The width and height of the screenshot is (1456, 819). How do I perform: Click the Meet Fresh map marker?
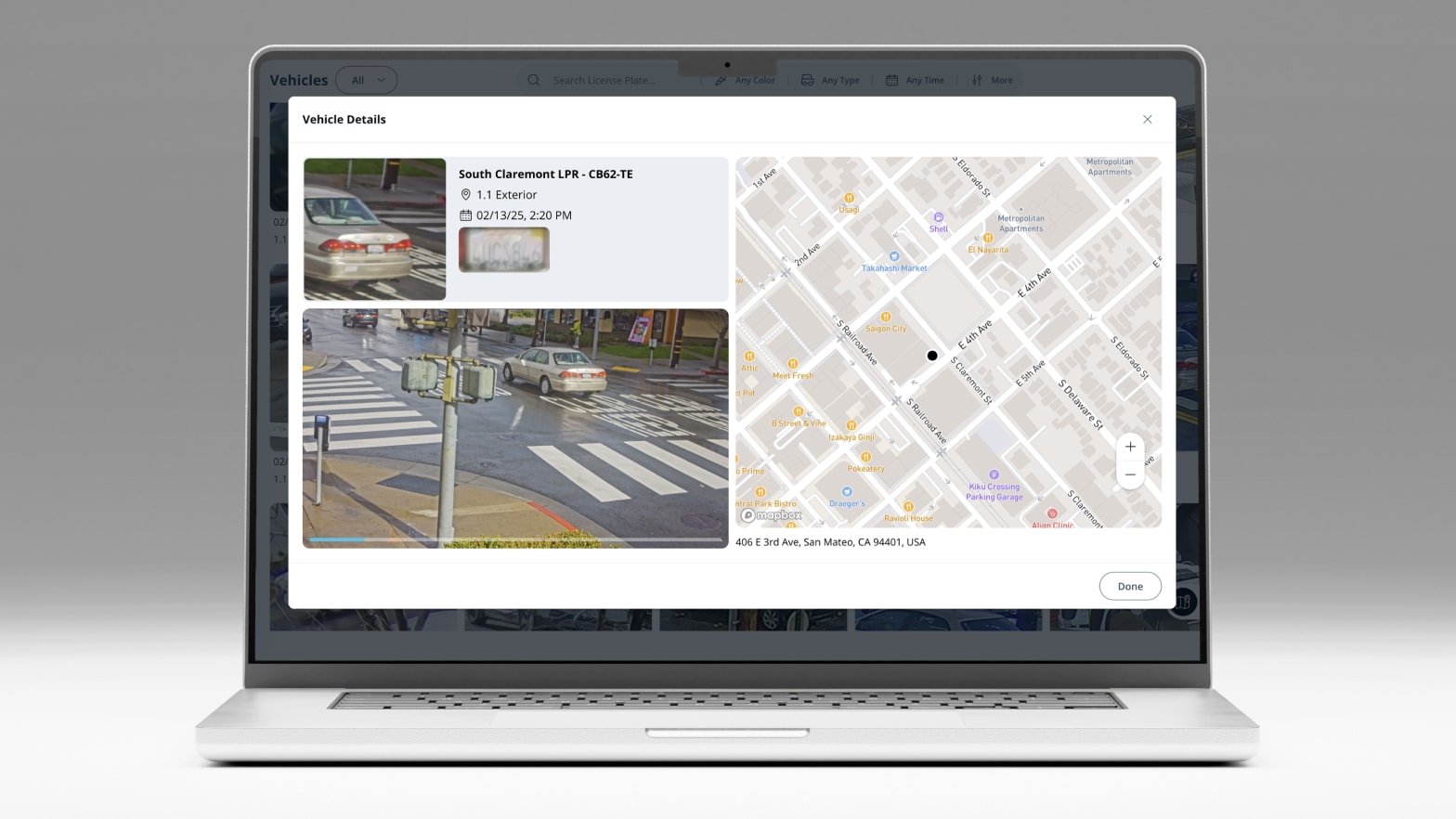pyautogui.click(x=792, y=364)
